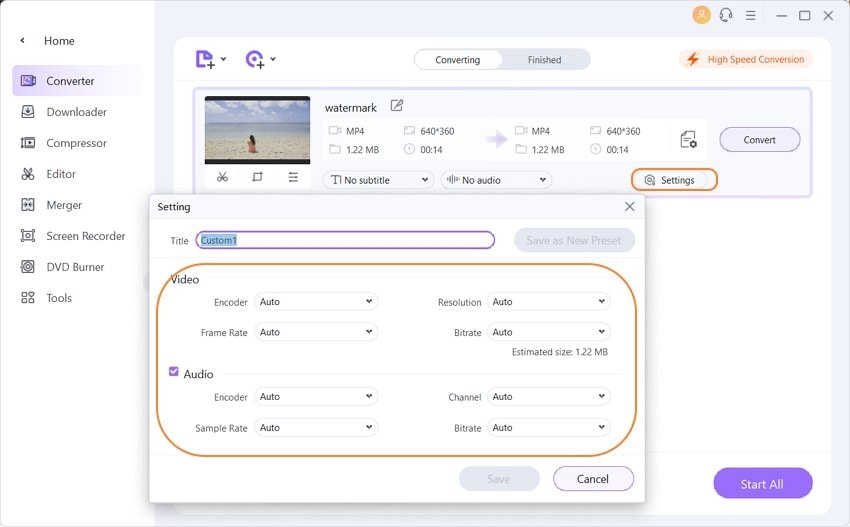Click the DVD Burner sidebar icon

(x=28, y=267)
